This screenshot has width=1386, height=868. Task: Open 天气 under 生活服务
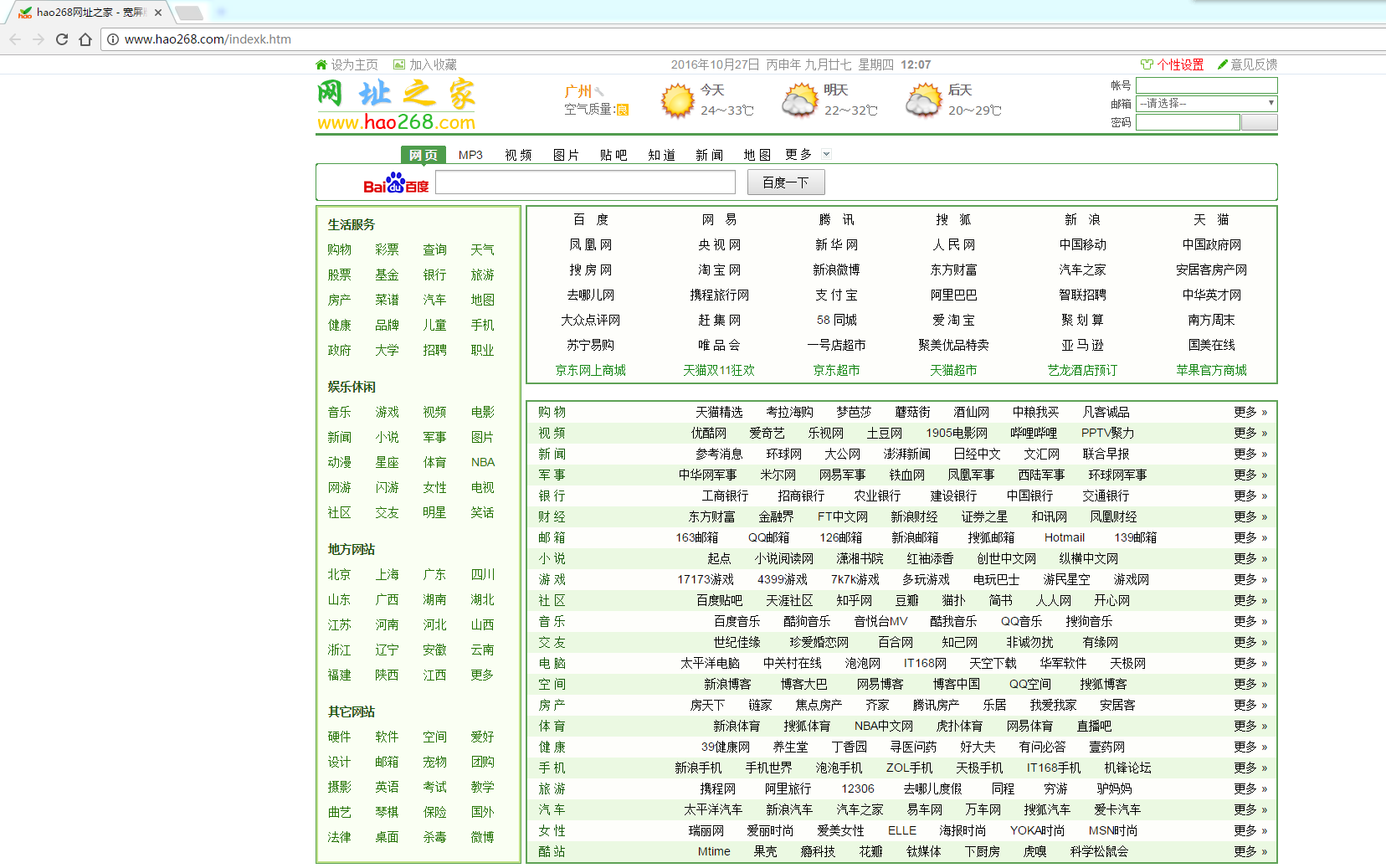pos(482,249)
